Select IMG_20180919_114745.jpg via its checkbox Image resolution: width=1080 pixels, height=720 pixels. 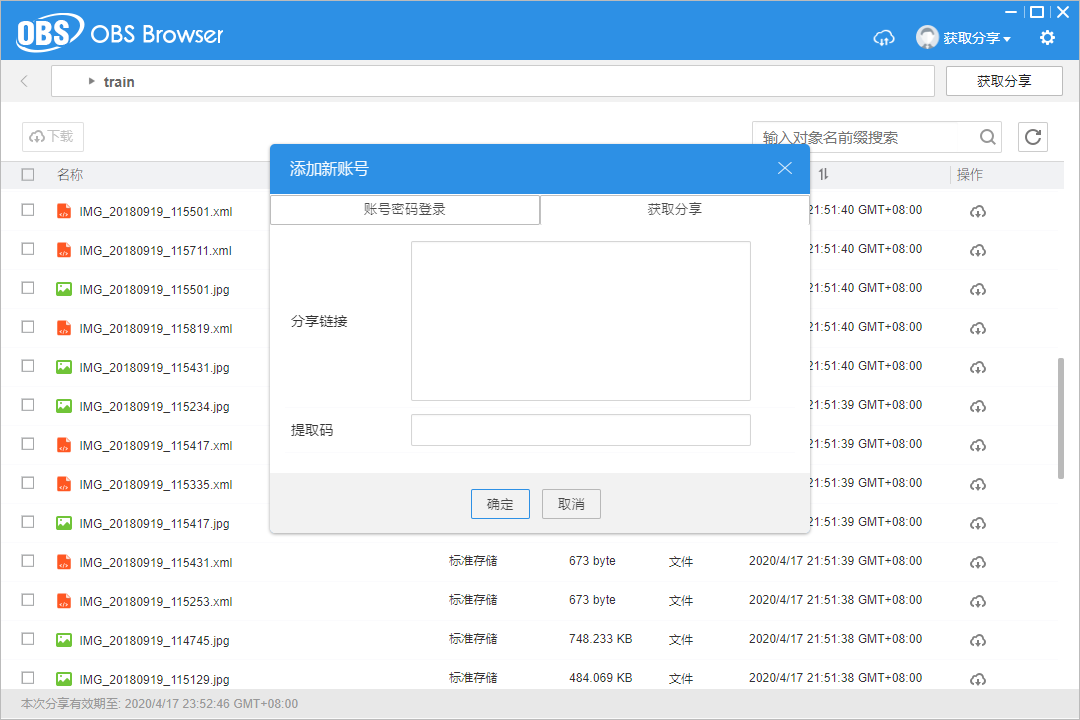27,639
